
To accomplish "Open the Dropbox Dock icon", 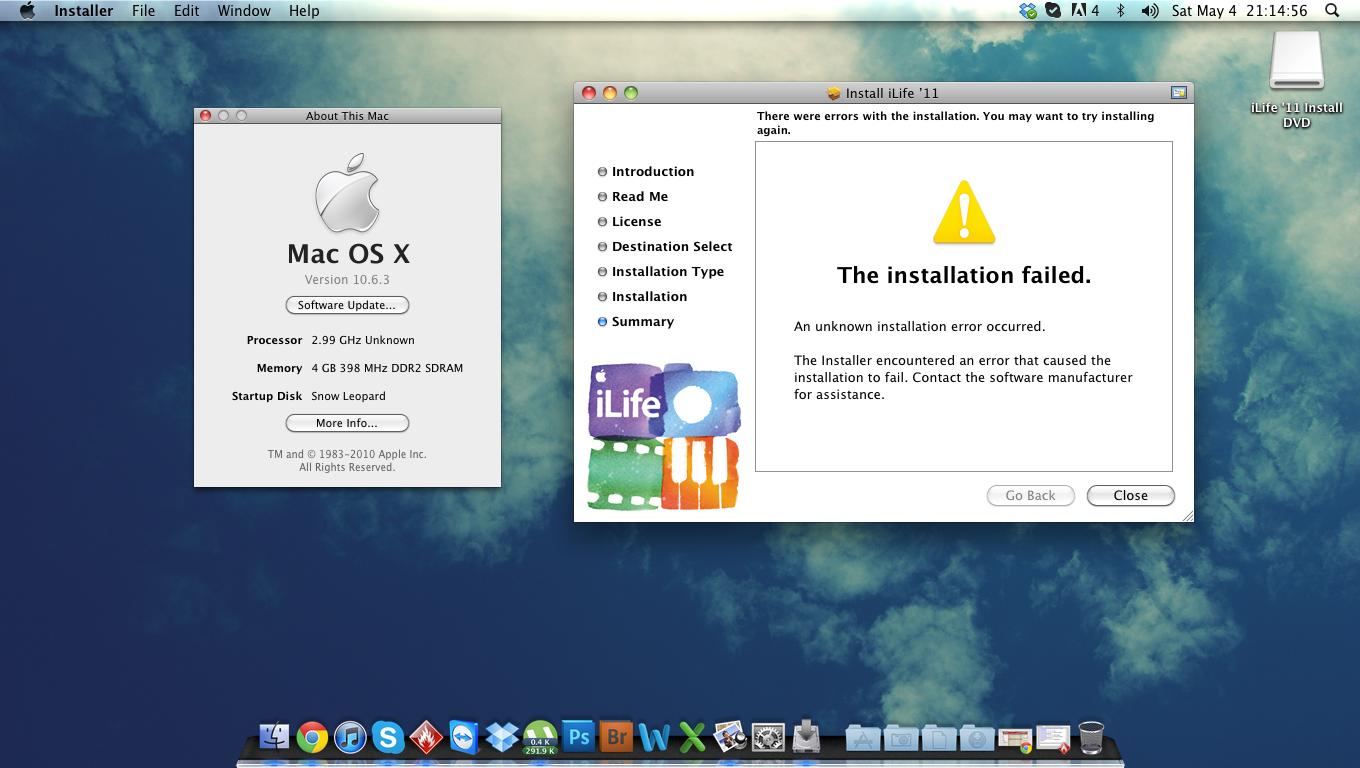I will pos(502,737).
